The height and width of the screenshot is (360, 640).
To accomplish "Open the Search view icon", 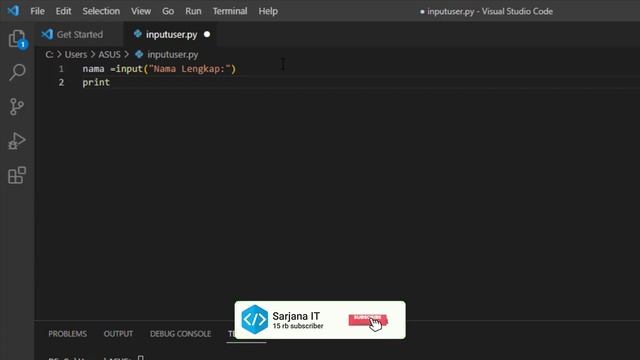I will [17, 73].
